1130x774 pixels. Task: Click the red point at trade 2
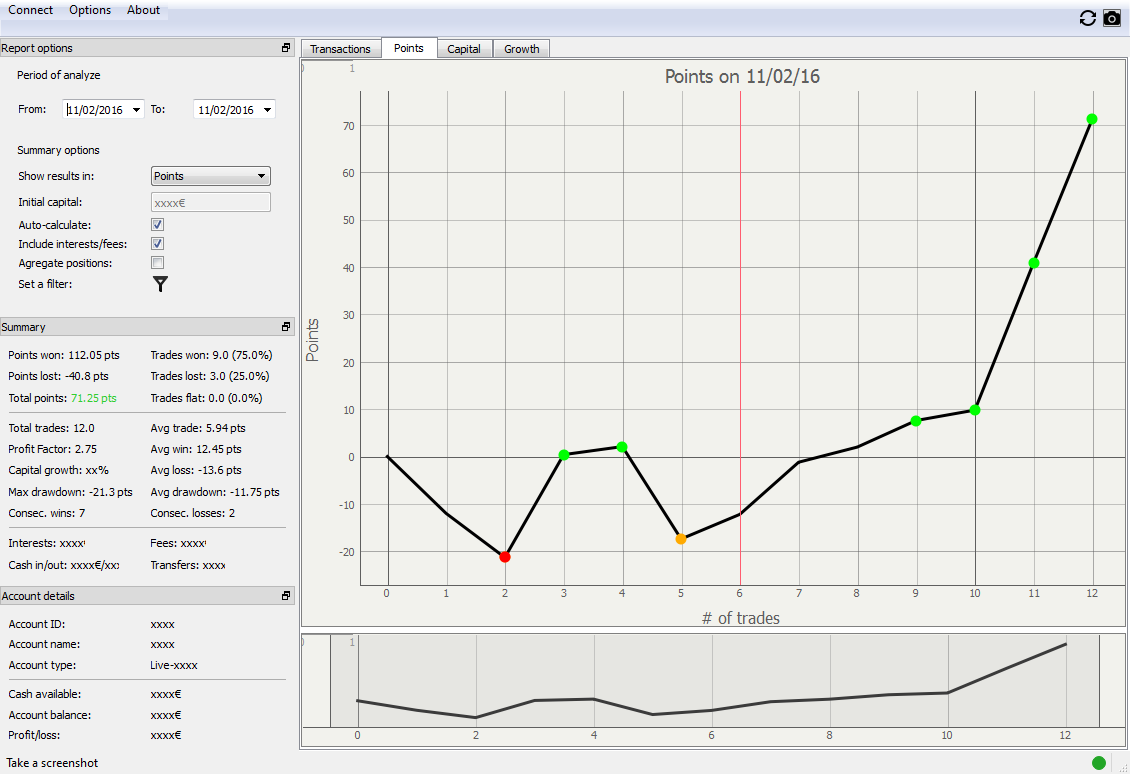pos(504,556)
